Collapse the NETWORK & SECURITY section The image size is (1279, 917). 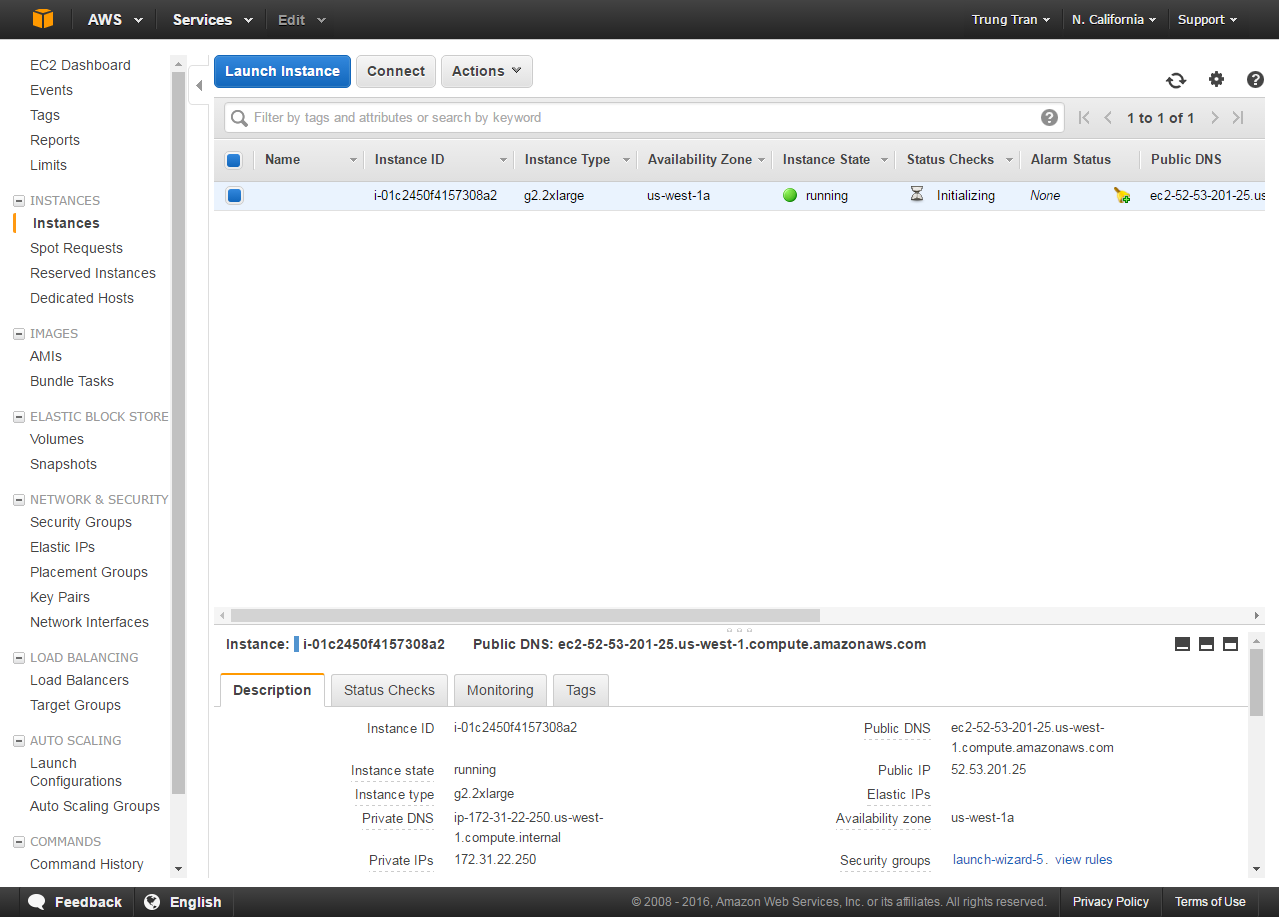[x=19, y=499]
